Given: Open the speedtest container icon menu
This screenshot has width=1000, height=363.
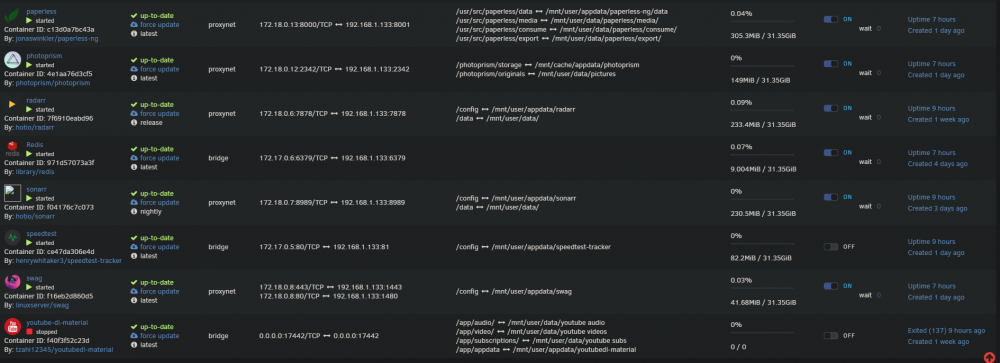Looking at the screenshot, I should tap(13, 238).
